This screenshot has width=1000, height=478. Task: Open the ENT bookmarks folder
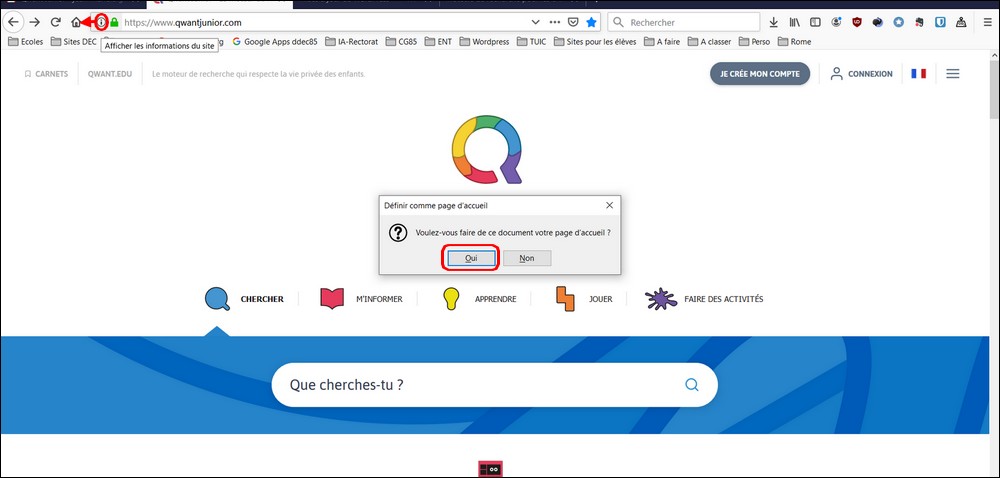coord(438,41)
